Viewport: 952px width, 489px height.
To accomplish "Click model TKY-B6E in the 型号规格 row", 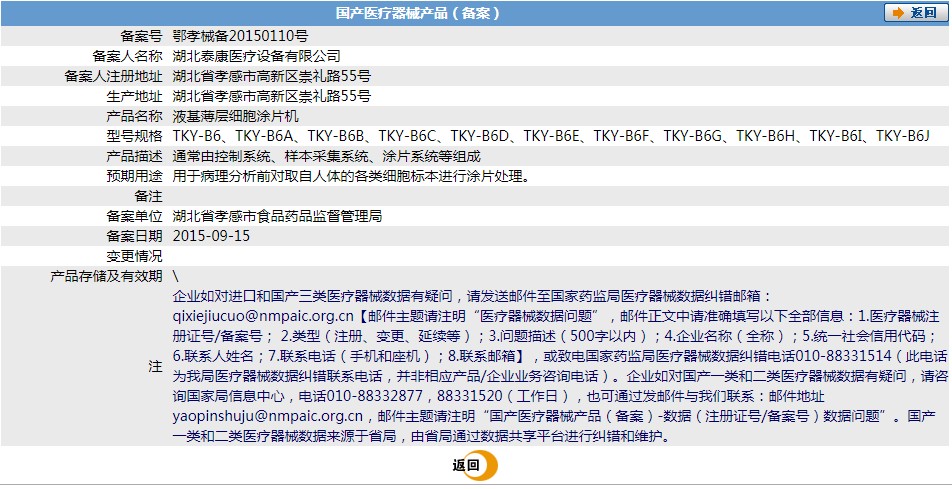I will (x=551, y=136).
